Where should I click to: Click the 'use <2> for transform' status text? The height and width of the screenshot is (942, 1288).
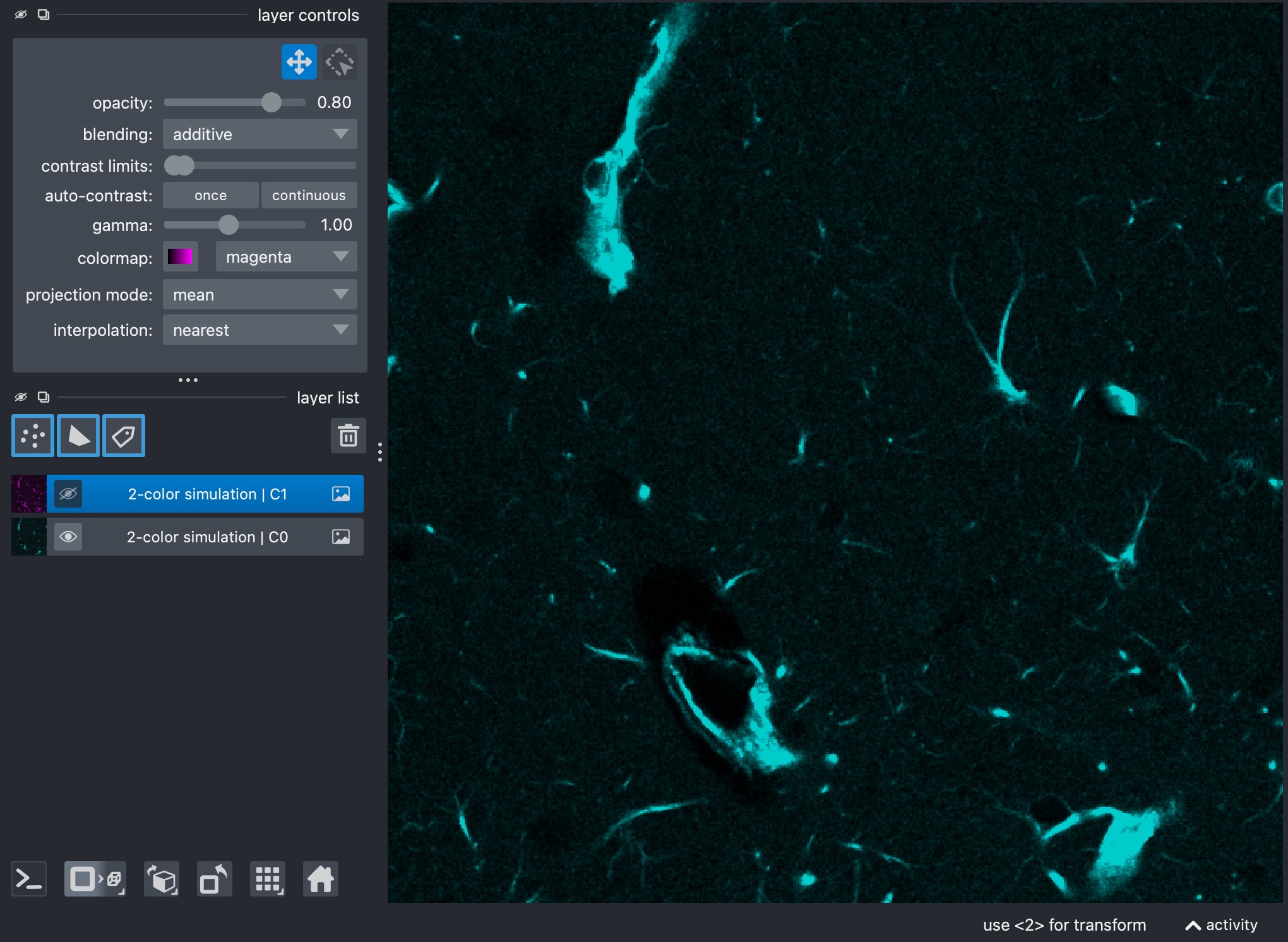[1064, 925]
